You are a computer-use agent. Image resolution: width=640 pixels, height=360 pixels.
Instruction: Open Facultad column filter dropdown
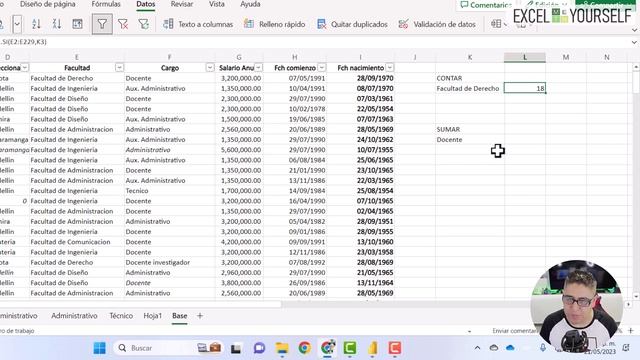119,67
